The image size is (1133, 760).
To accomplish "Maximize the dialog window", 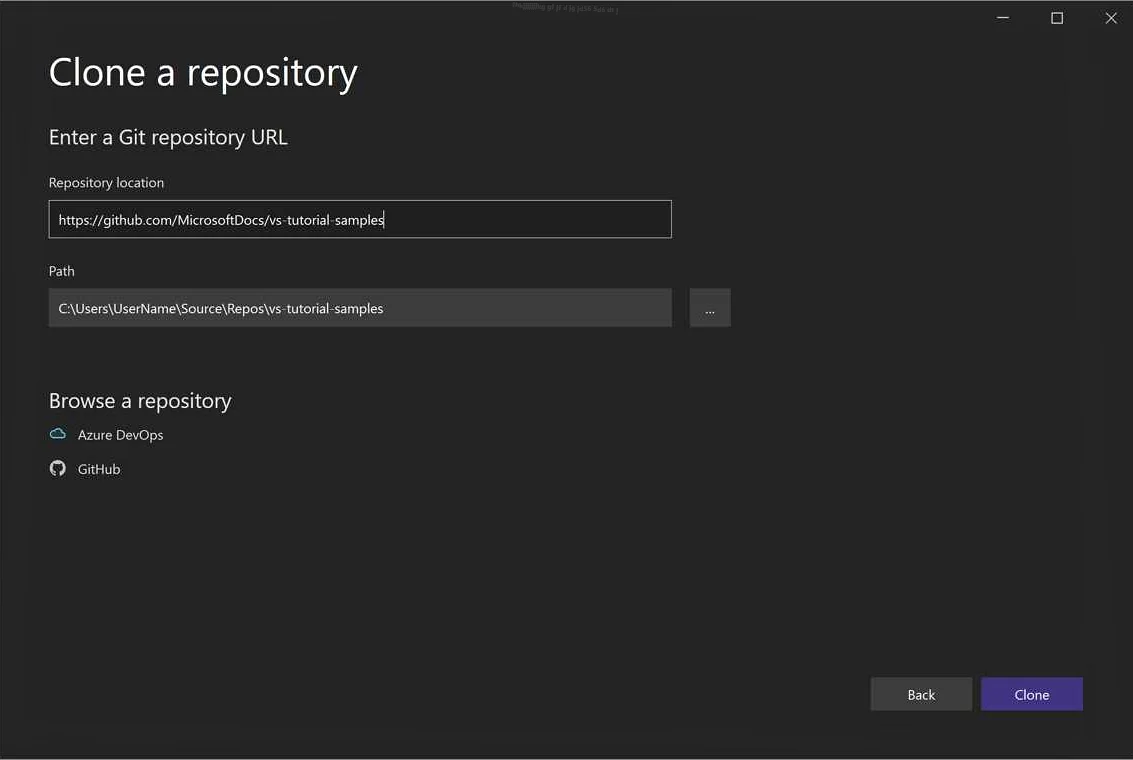I will click(x=1056, y=17).
